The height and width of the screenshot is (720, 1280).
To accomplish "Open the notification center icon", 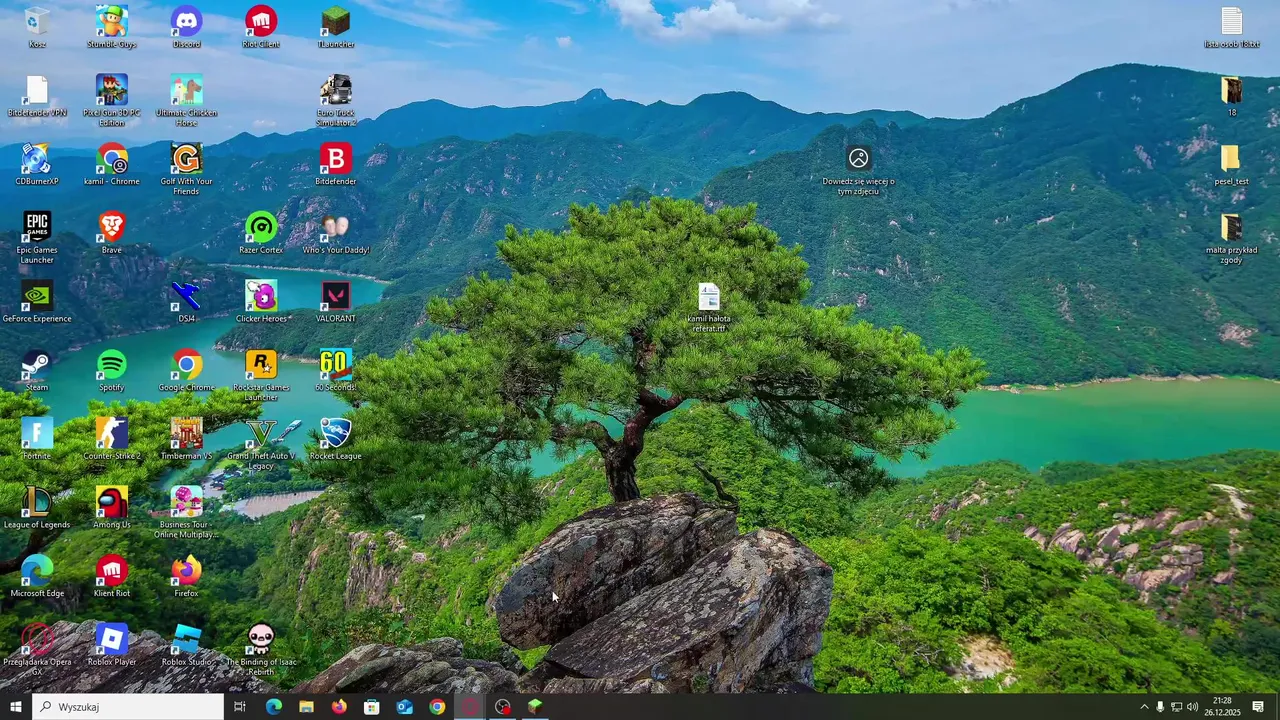I will tap(1258, 707).
